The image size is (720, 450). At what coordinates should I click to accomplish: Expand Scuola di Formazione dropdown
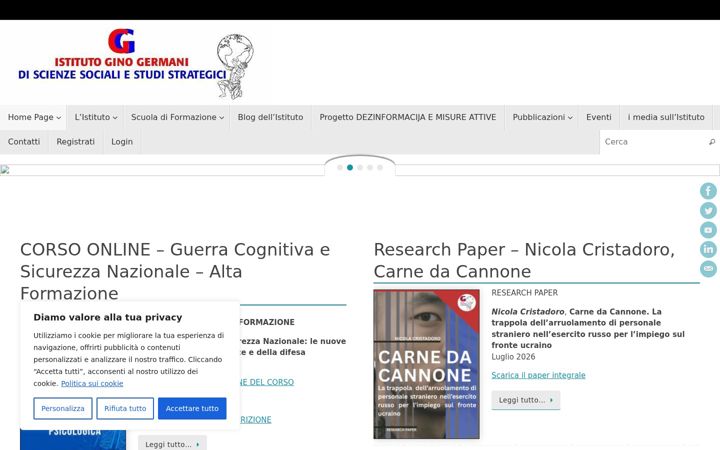177,117
